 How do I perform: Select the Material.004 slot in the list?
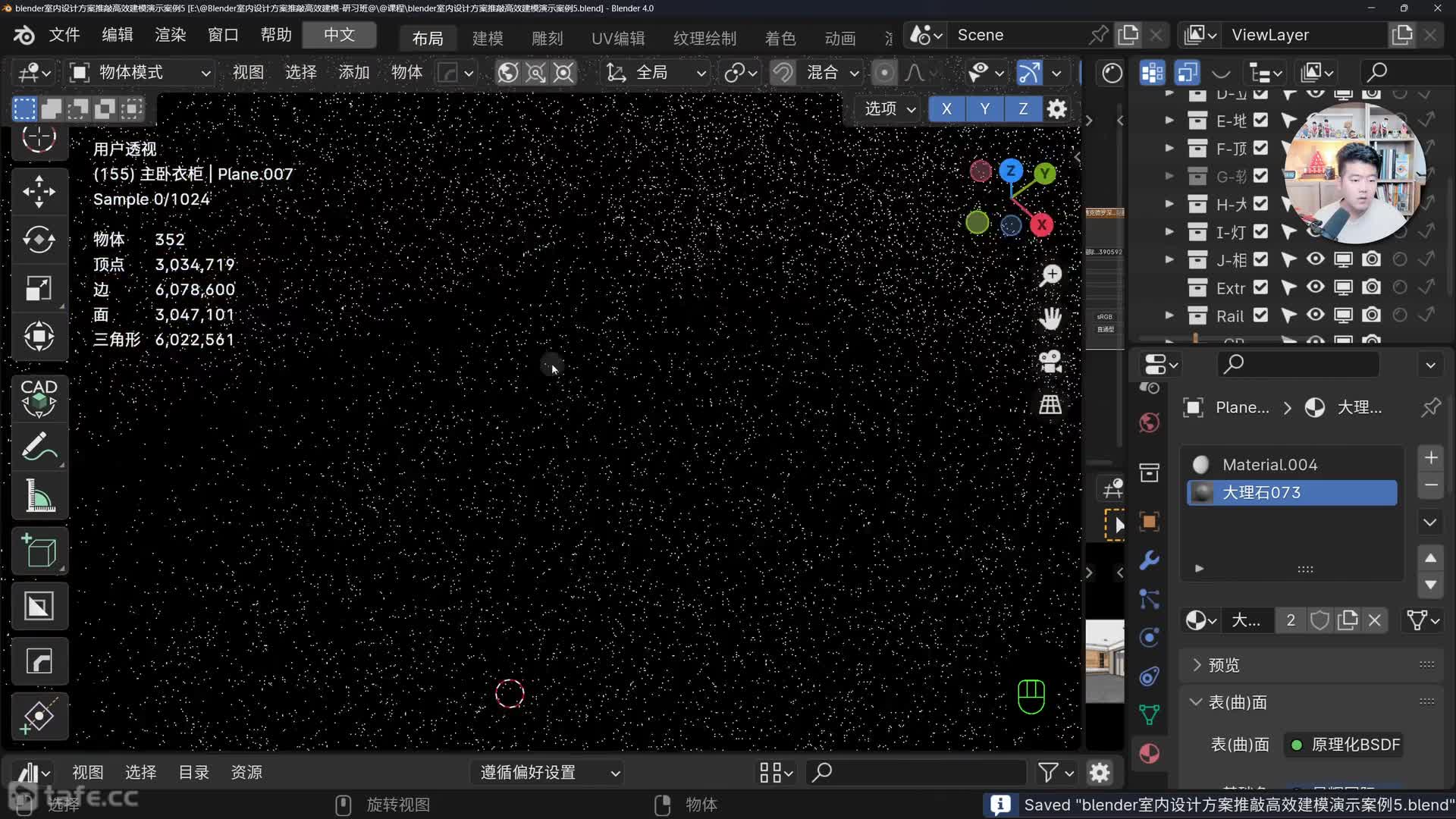(x=1271, y=464)
